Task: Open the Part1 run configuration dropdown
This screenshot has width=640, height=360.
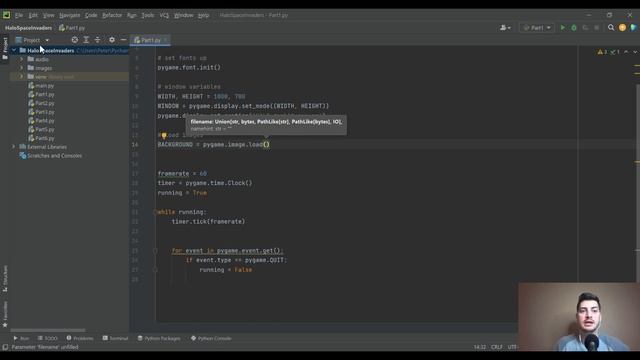Action: 537,28
